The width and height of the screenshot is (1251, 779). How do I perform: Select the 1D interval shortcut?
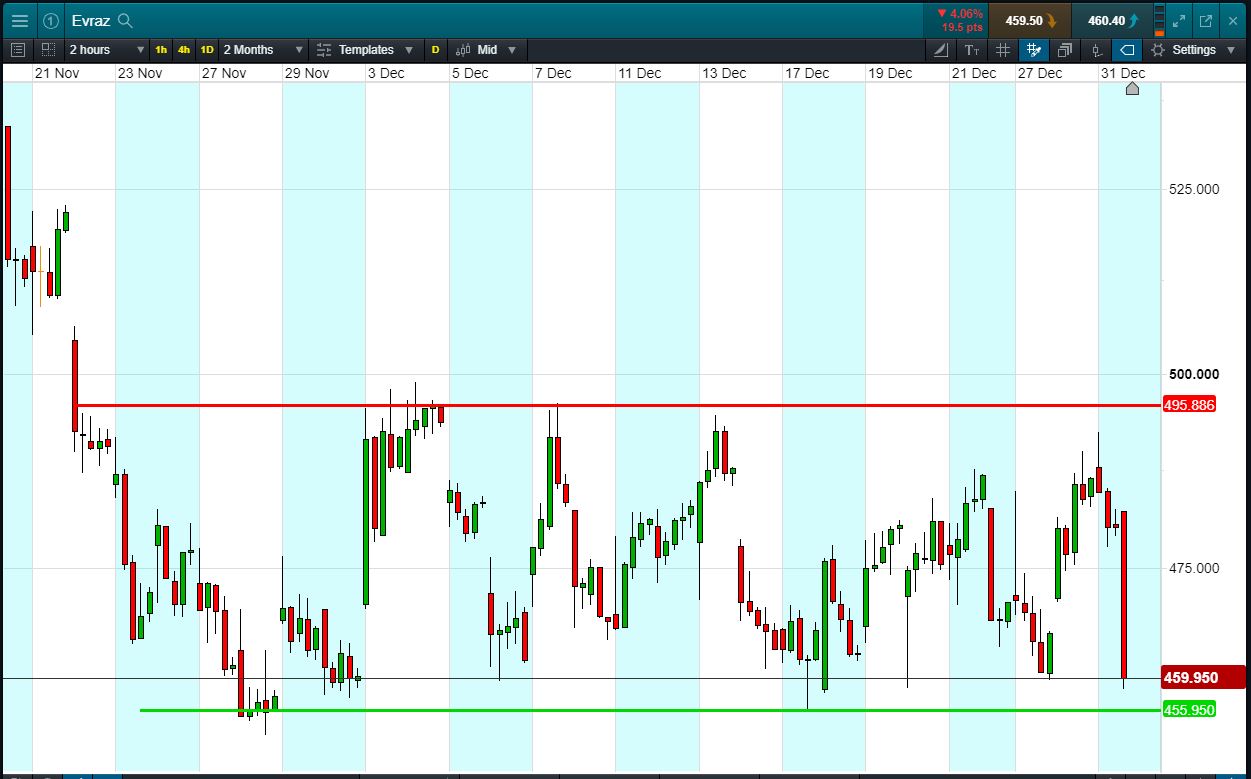coord(207,49)
